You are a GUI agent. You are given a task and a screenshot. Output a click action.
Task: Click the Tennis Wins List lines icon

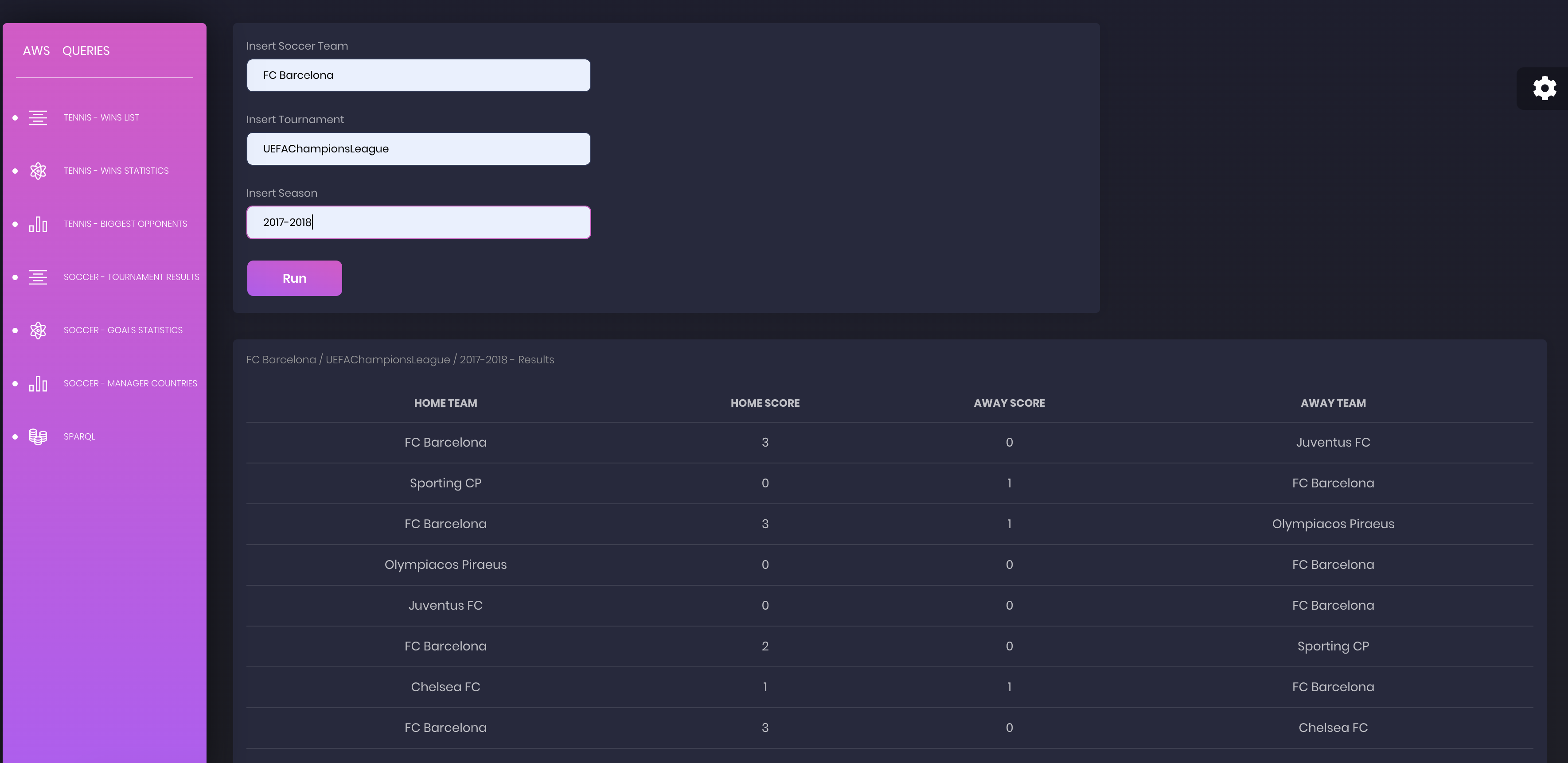point(38,117)
